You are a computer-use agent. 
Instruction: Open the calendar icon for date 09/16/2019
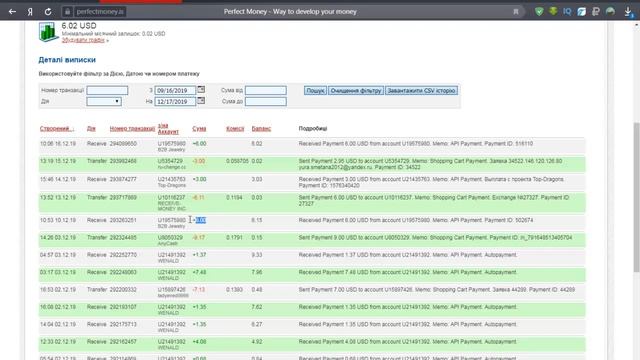(x=201, y=89)
